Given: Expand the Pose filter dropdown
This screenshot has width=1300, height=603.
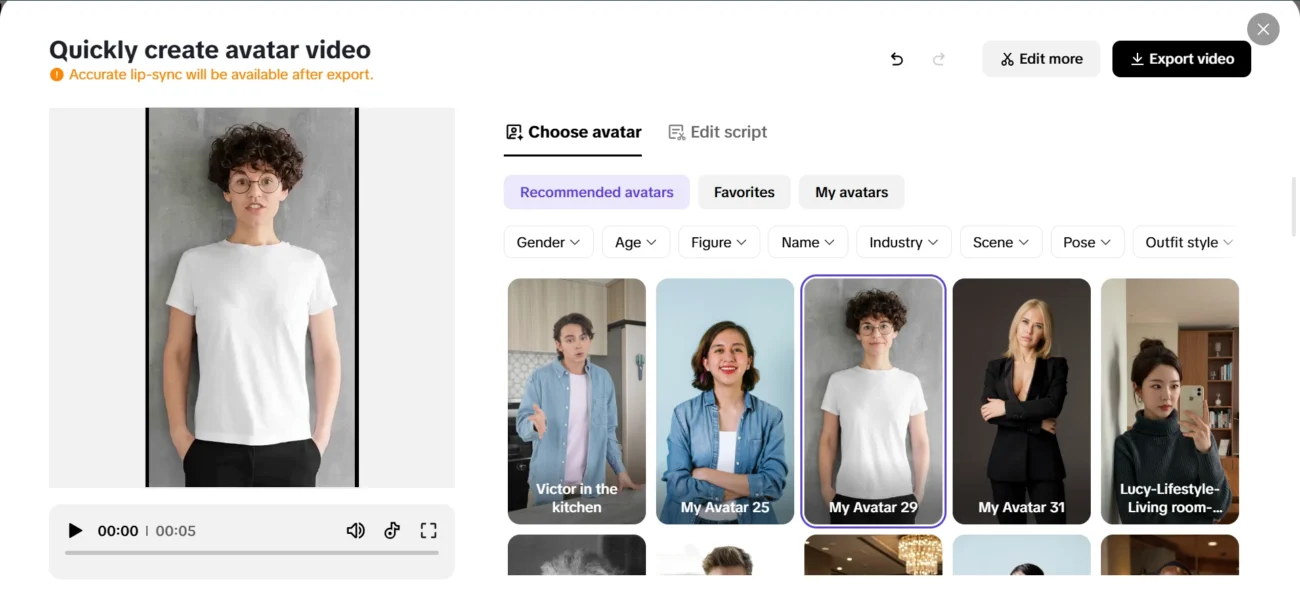Looking at the screenshot, I should [x=1087, y=242].
